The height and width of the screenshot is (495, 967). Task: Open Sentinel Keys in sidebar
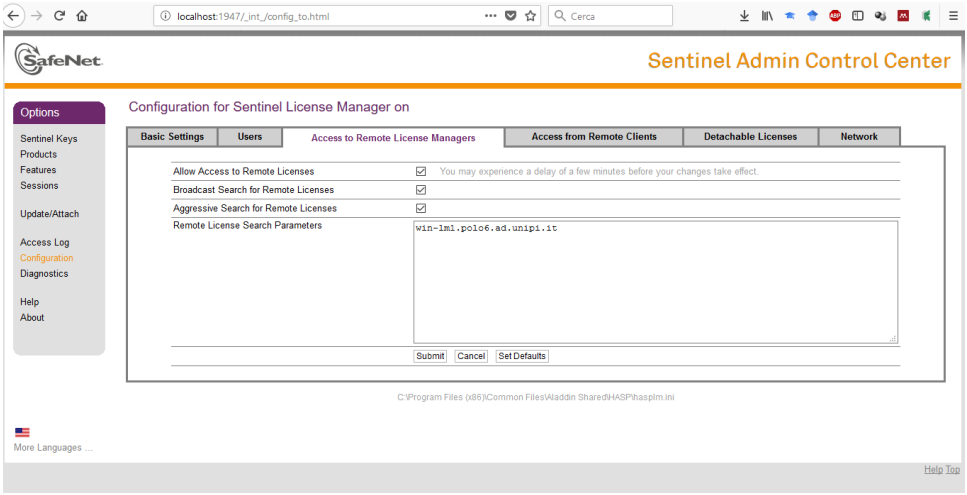click(x=49, y=139)
